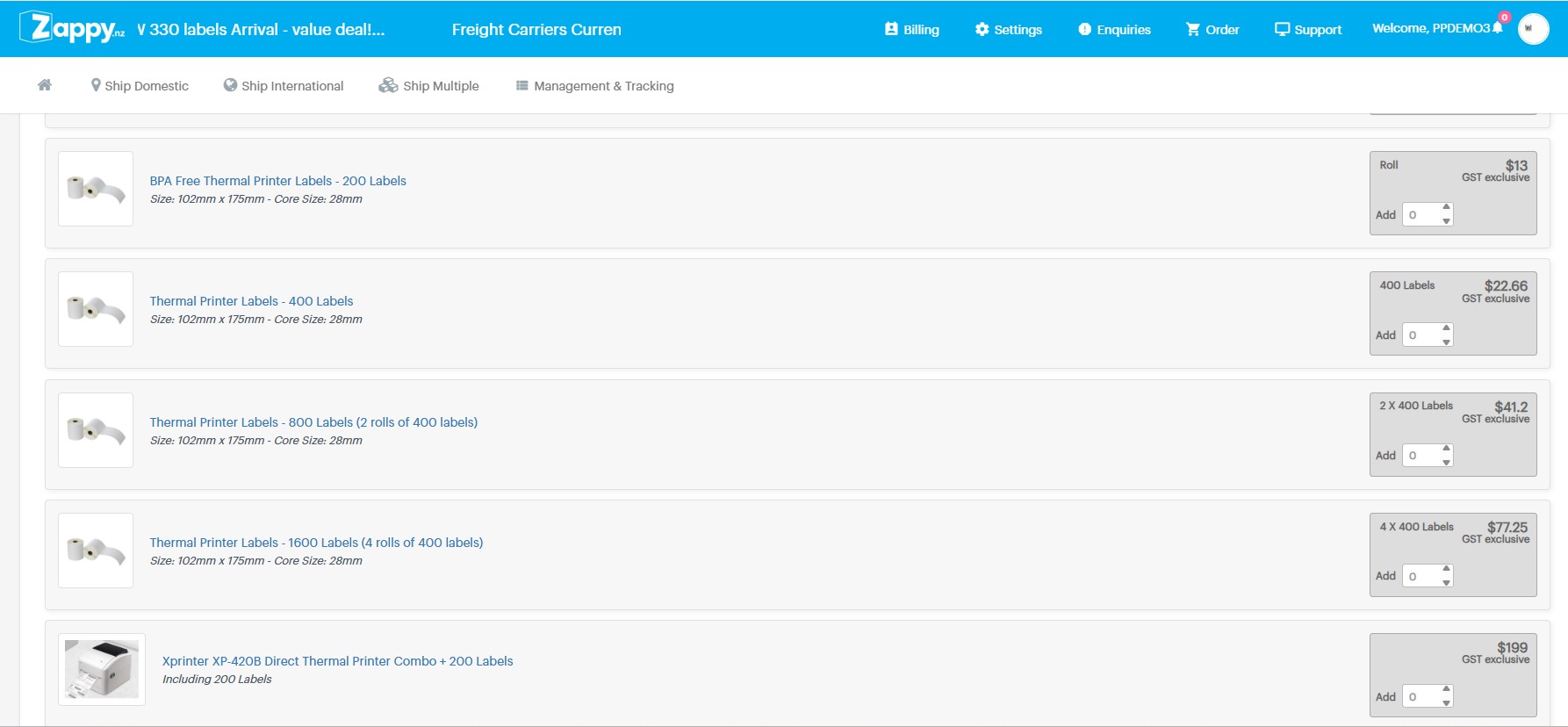Decrease quantity for the $199 printer combo
The height and width of the screenshot is (727, 1568).
[1446, 703]
